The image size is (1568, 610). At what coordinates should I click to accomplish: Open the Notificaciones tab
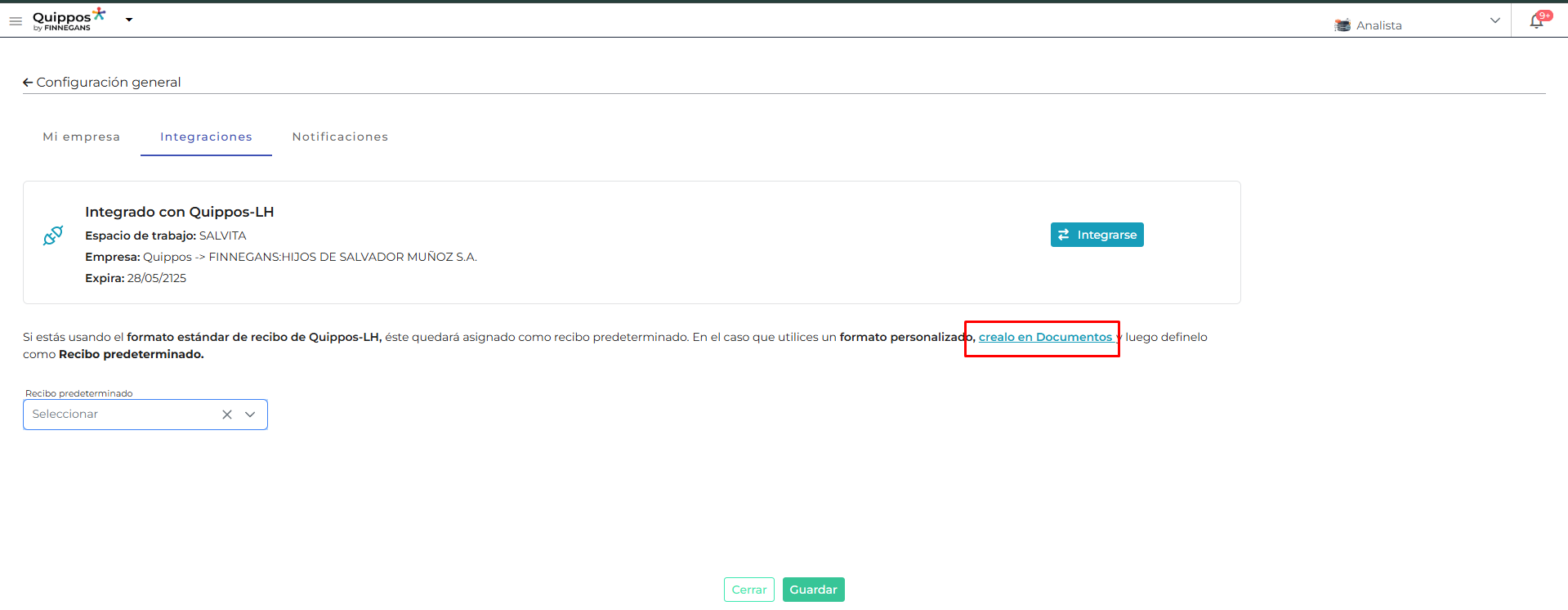340,137
